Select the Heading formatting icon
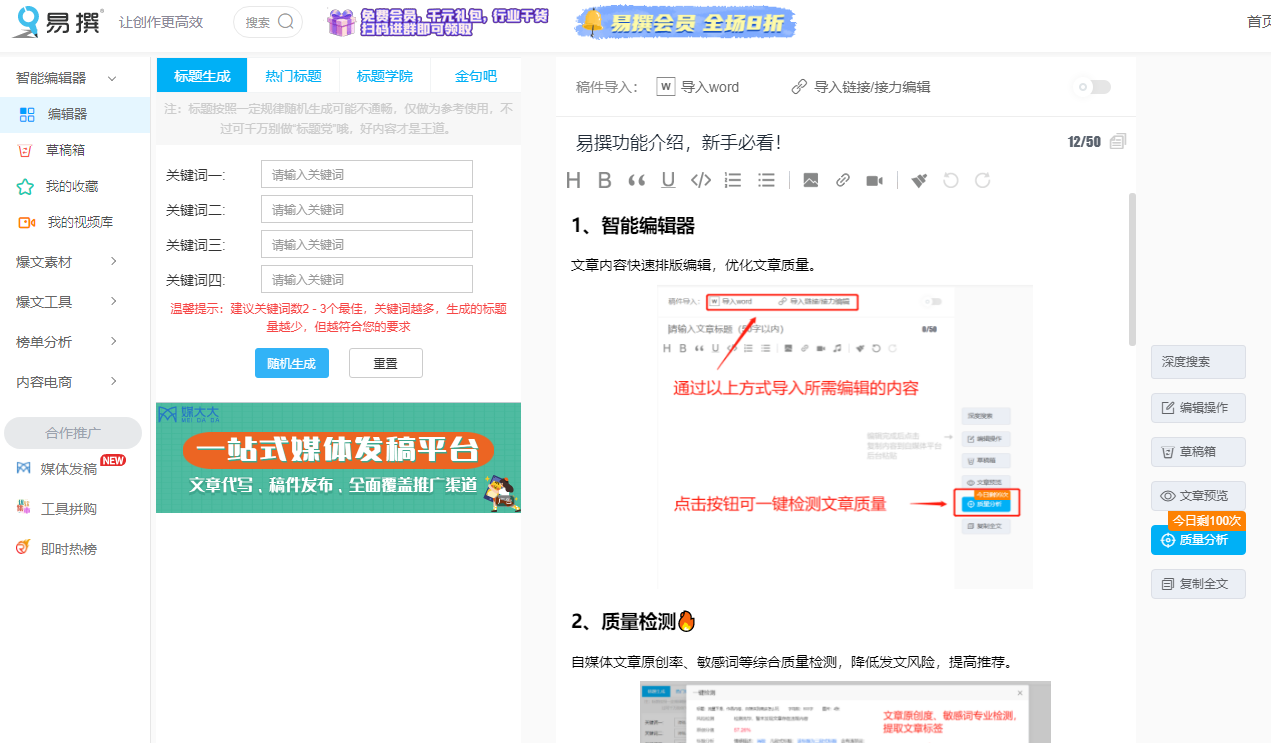Image resolution: width=1271 pixels, height=743 pixels. point(573,180)
